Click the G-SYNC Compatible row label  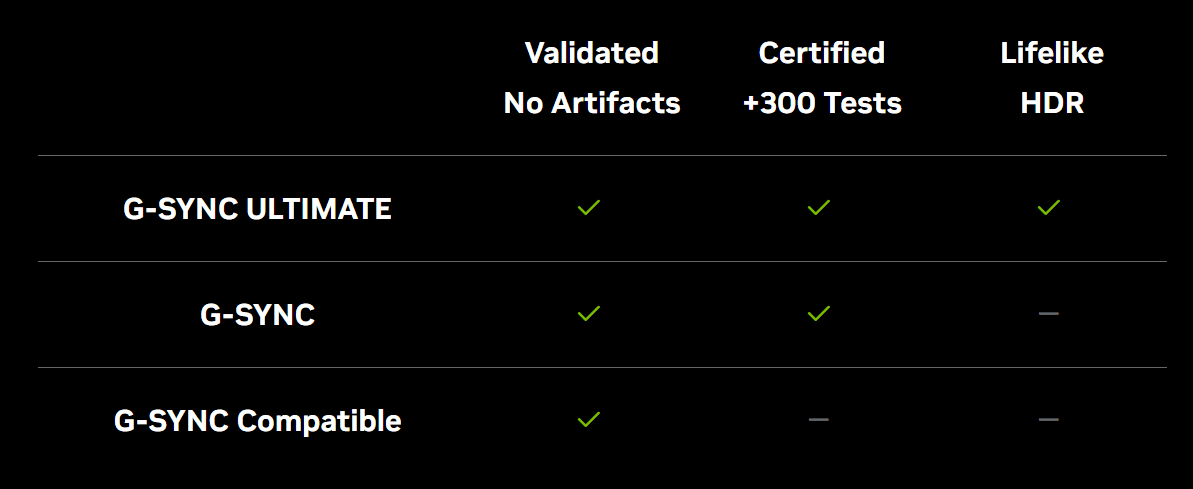point(257,421)
